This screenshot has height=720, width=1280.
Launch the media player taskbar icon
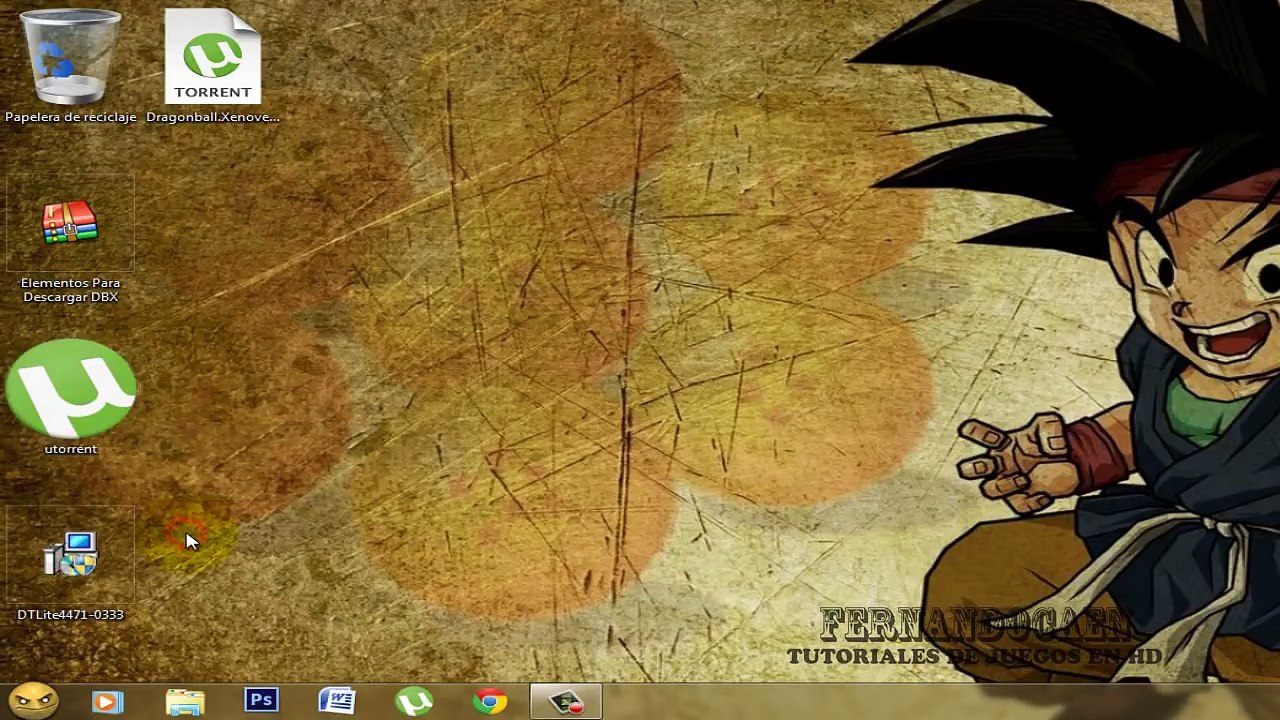108,702
